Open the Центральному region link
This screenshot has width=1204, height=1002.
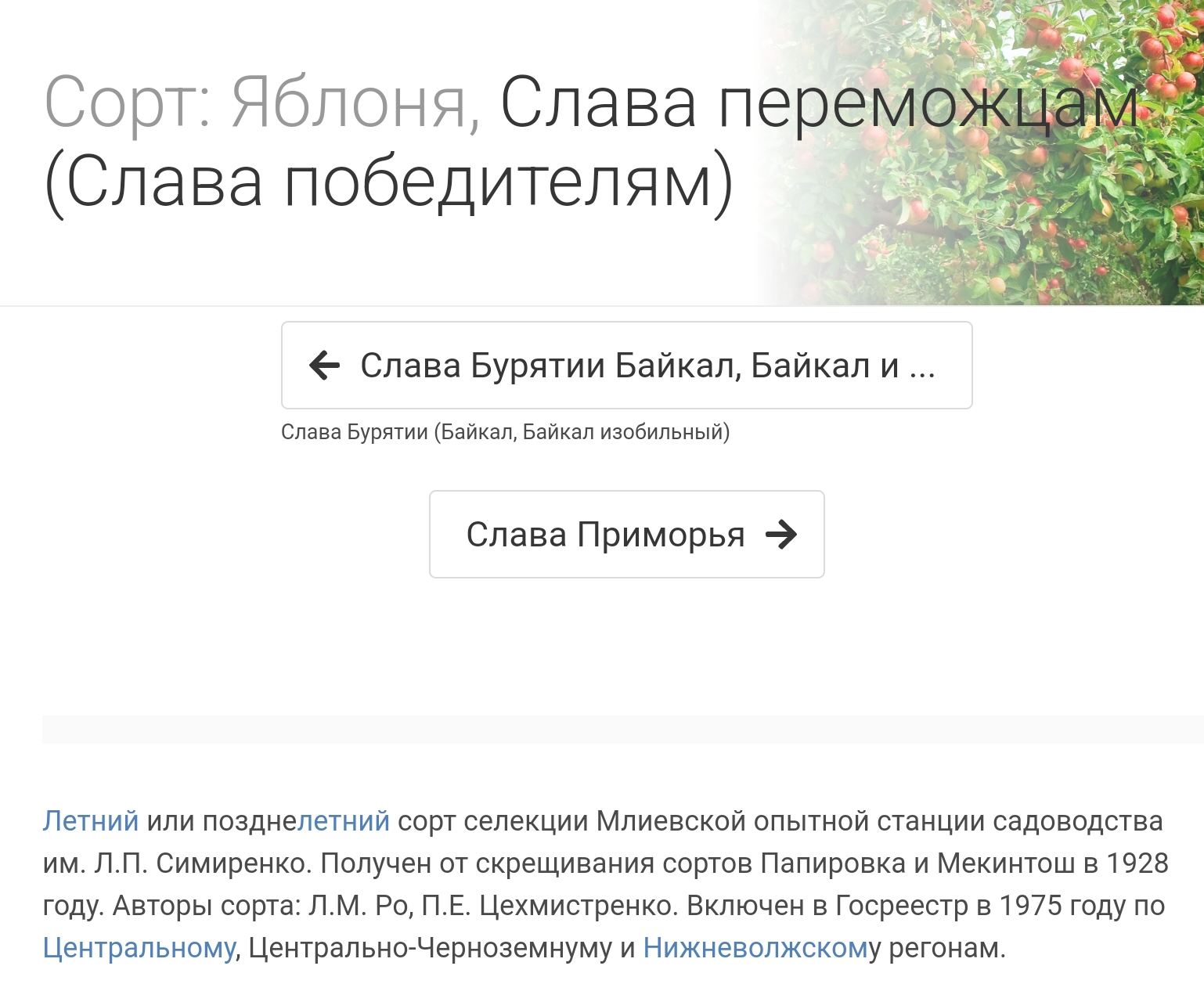(139, 947)
